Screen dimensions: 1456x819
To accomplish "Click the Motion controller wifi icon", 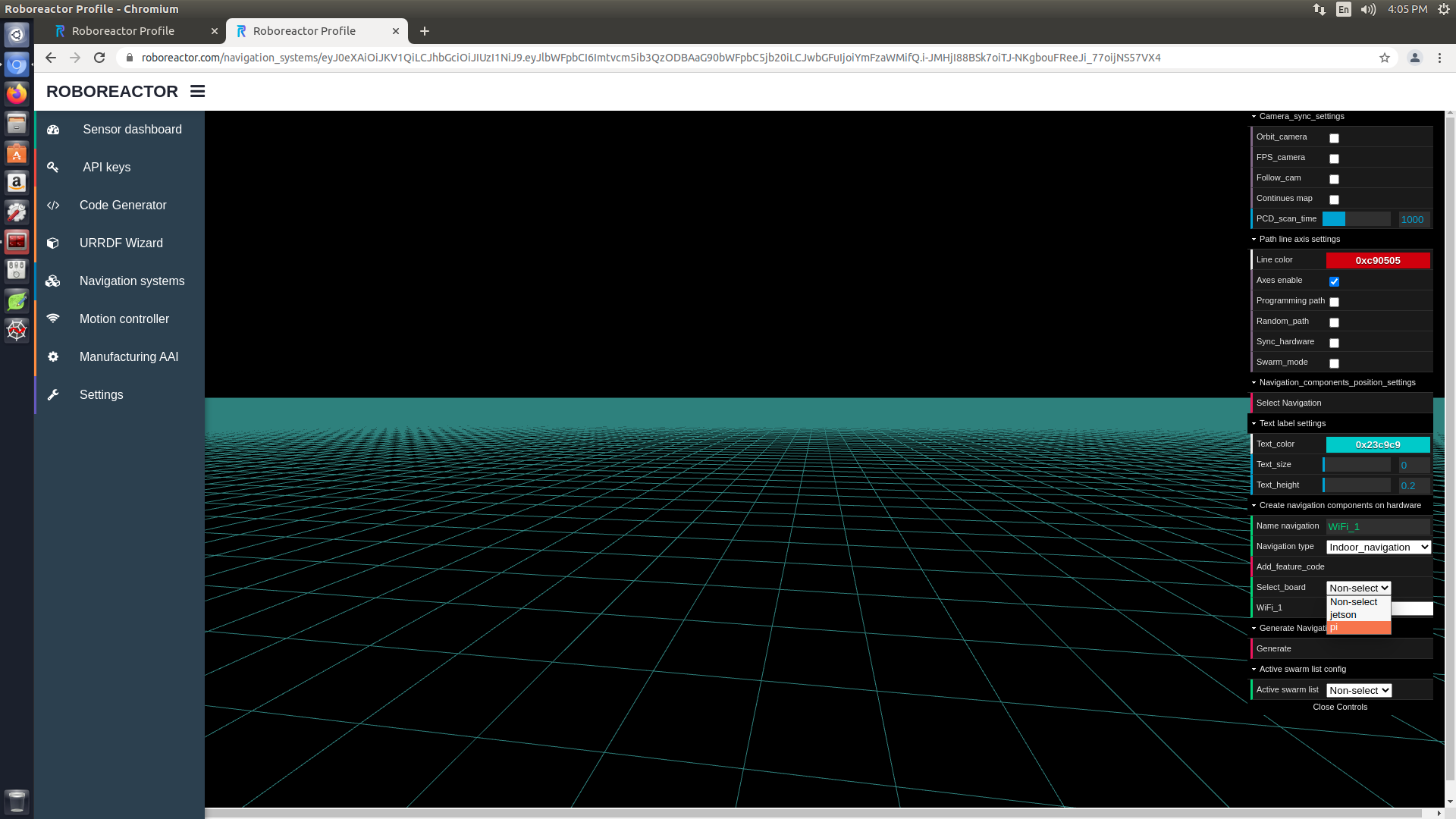I will pos(53,318).
